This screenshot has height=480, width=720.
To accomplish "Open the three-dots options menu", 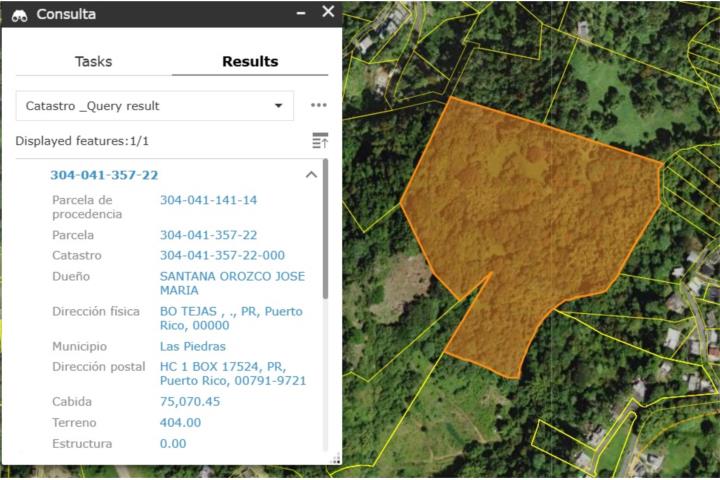I will (x=319, y=105).
